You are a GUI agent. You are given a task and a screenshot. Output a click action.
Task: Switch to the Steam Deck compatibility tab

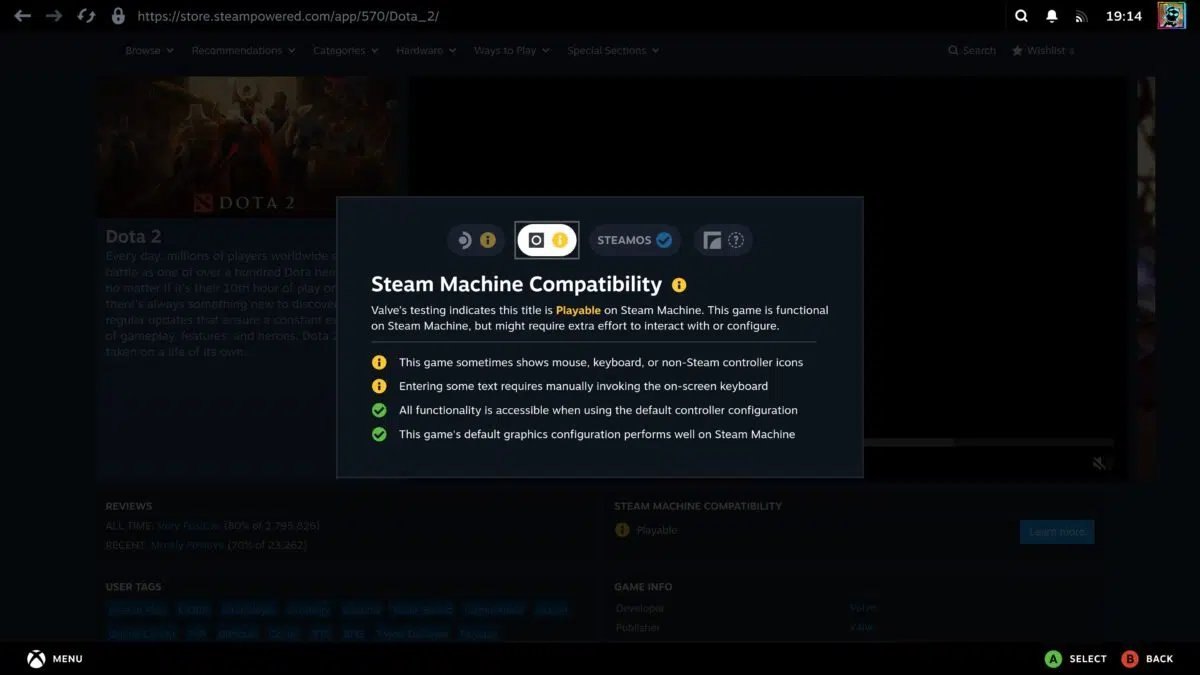point(476,240)
